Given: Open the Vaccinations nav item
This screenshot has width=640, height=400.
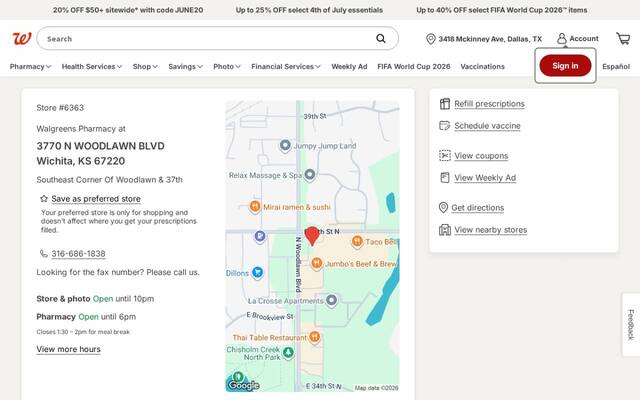Looking at the screenshot, I should click(x=482, y=67).
